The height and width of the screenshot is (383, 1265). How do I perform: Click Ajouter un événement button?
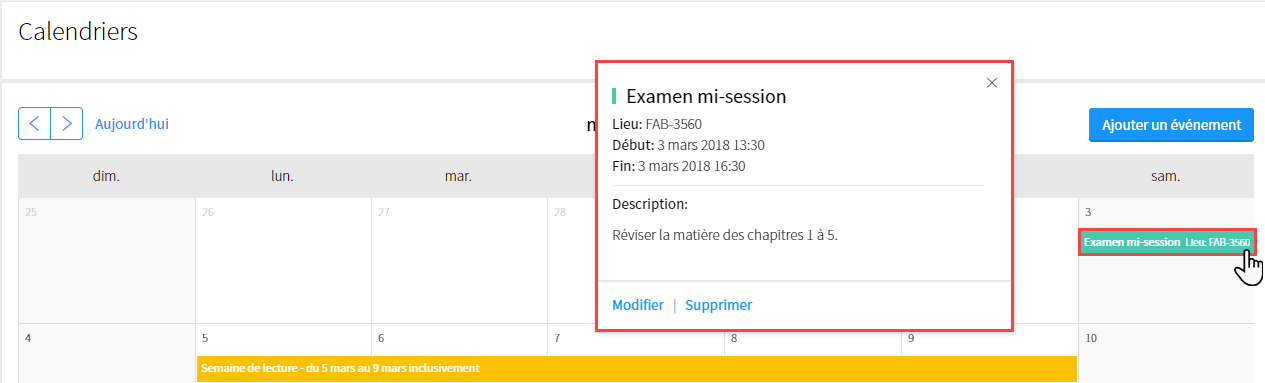(1171, 125)
